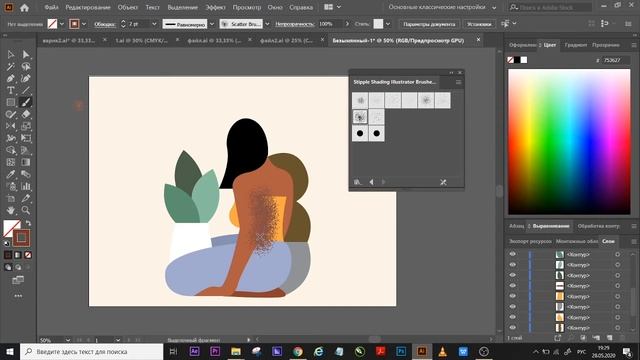Select the Eyedropper tool
This screenshot has width=640, height=360.
[x=11, y=174]
